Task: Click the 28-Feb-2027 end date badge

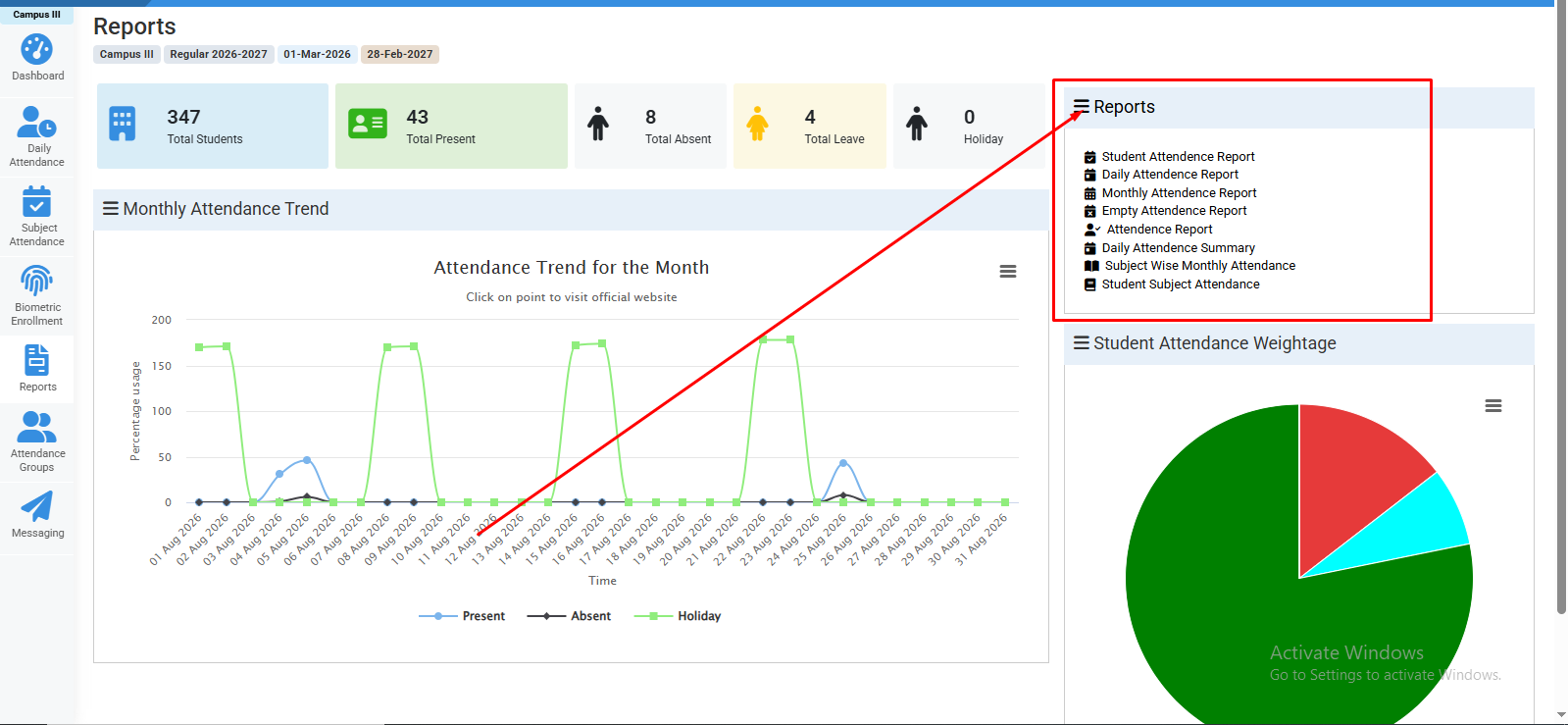Action: [x=400, y=55]
